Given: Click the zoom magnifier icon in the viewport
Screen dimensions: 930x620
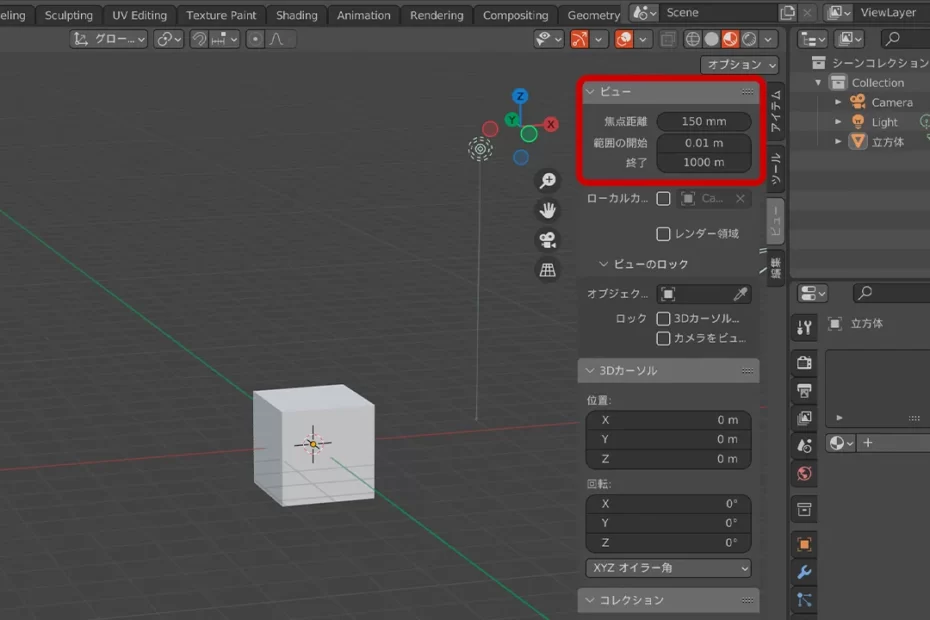Looking at the screenshot, I should [x=548, y=181].
